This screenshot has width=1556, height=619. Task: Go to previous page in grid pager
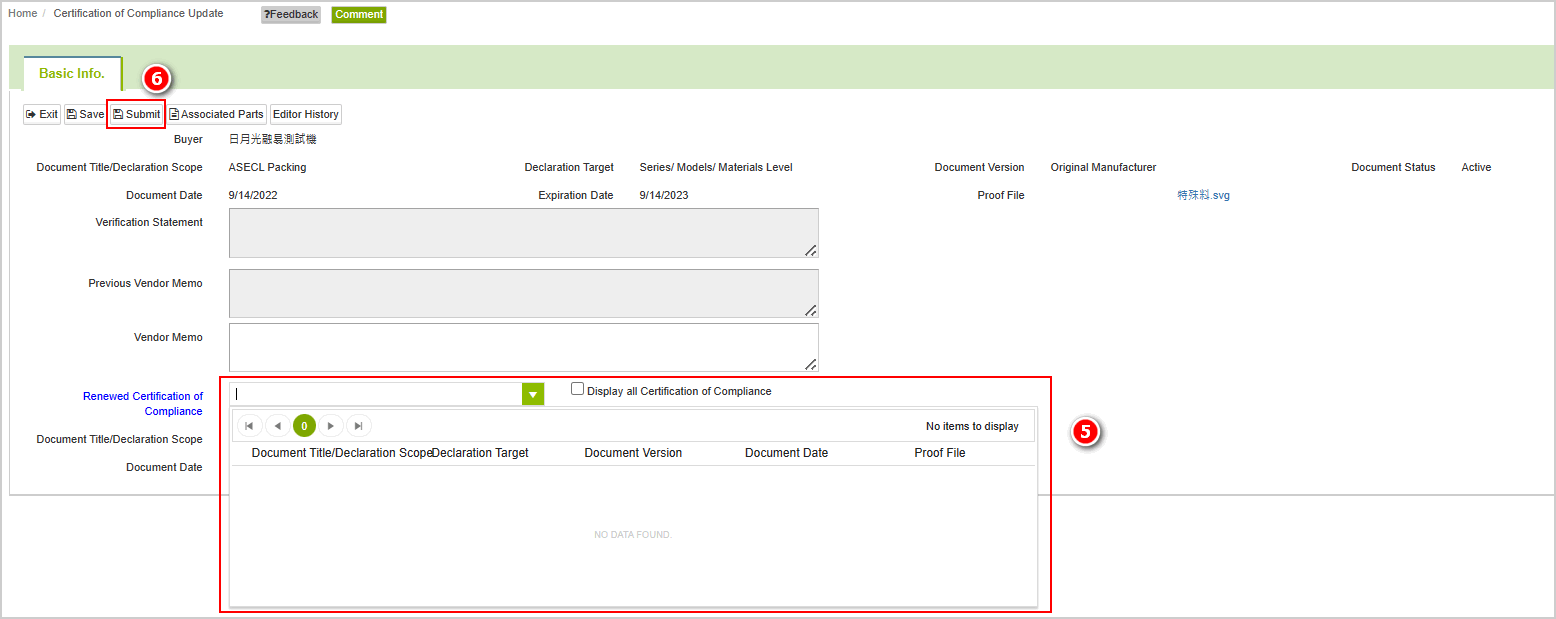277,426
